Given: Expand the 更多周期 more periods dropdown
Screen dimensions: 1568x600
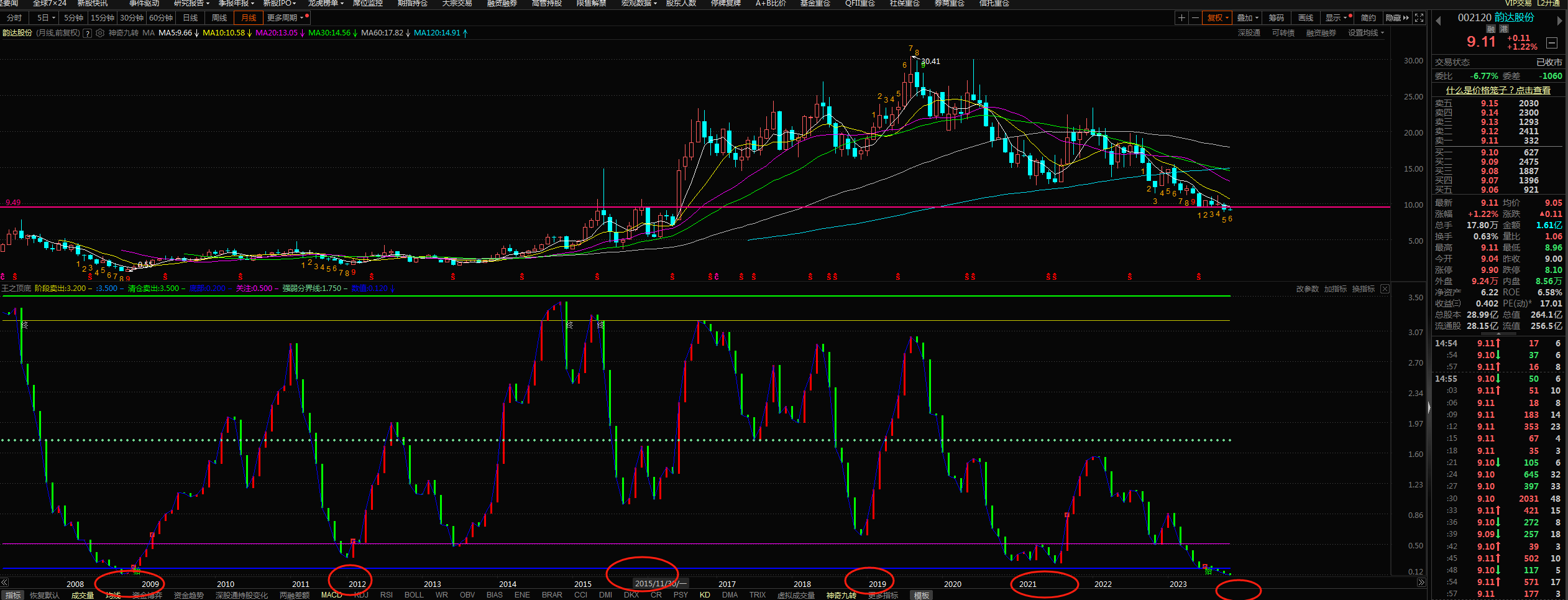Looking at the screenshot, I should coord(285,18).
